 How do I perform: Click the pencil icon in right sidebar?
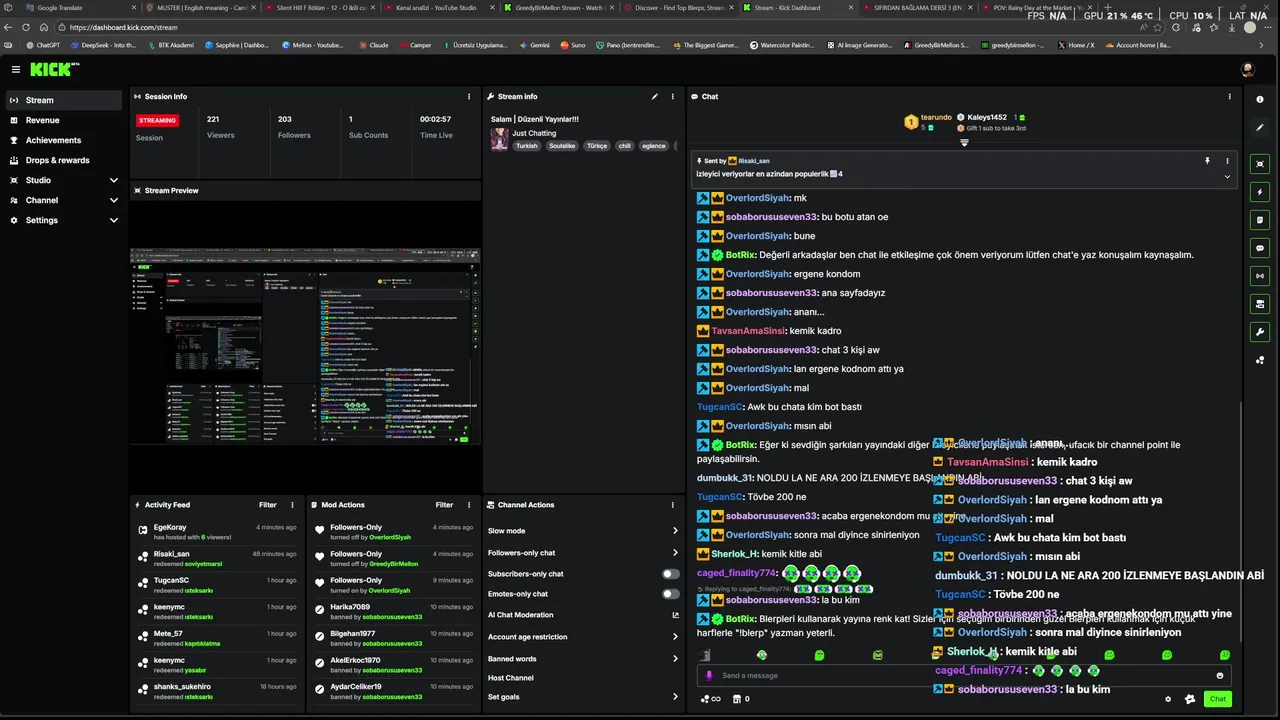click(1260, 127)
